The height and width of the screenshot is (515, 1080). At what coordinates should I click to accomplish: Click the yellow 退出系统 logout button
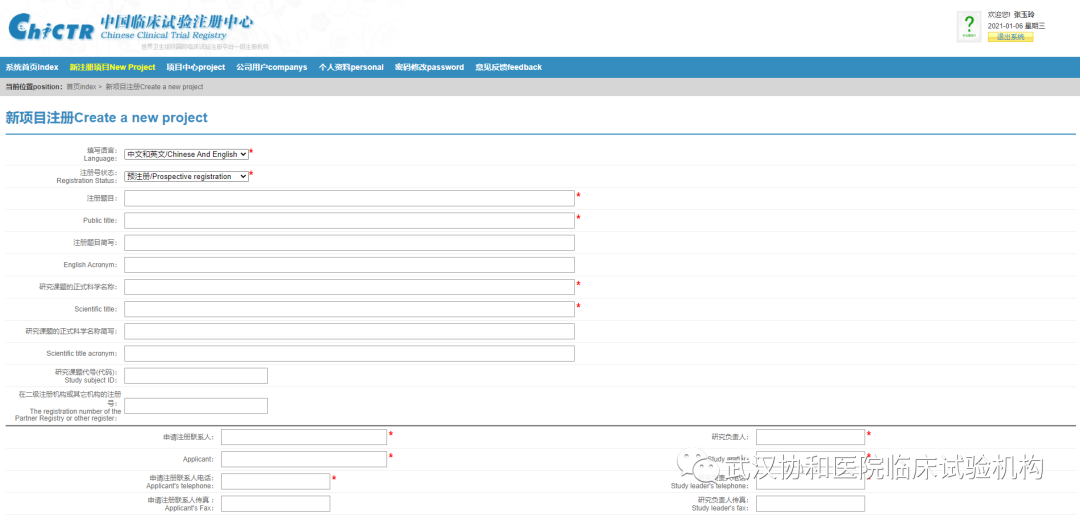tap(1010, 37)
